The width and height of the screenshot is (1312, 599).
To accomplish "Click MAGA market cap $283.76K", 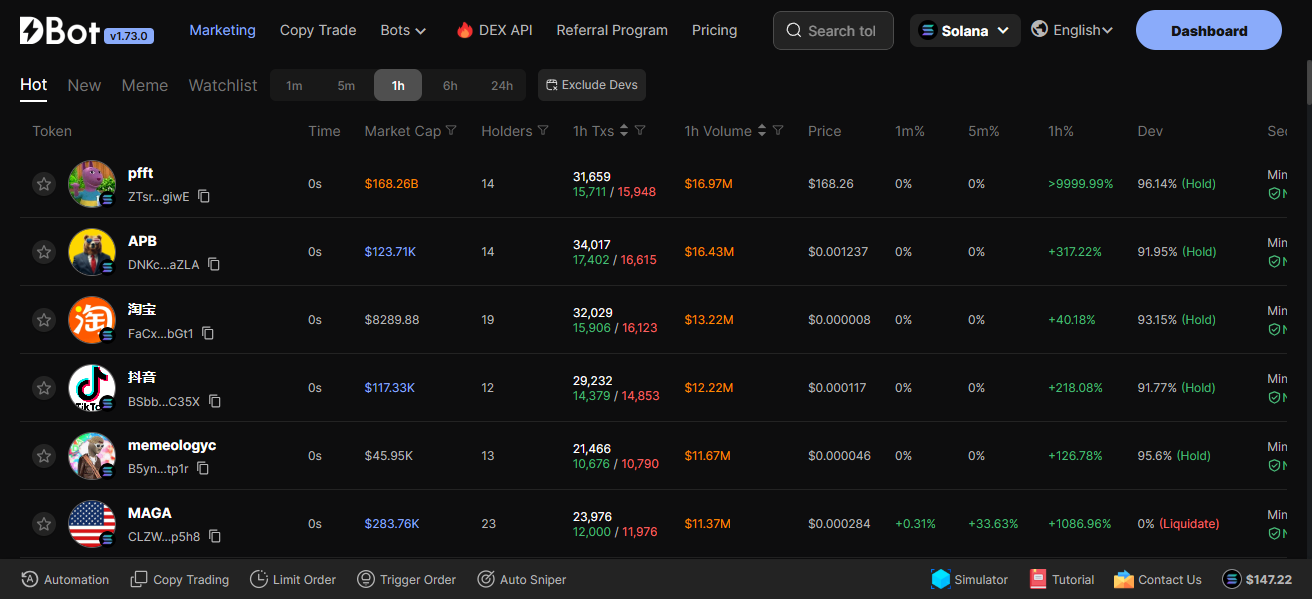I will click(392, 524).
